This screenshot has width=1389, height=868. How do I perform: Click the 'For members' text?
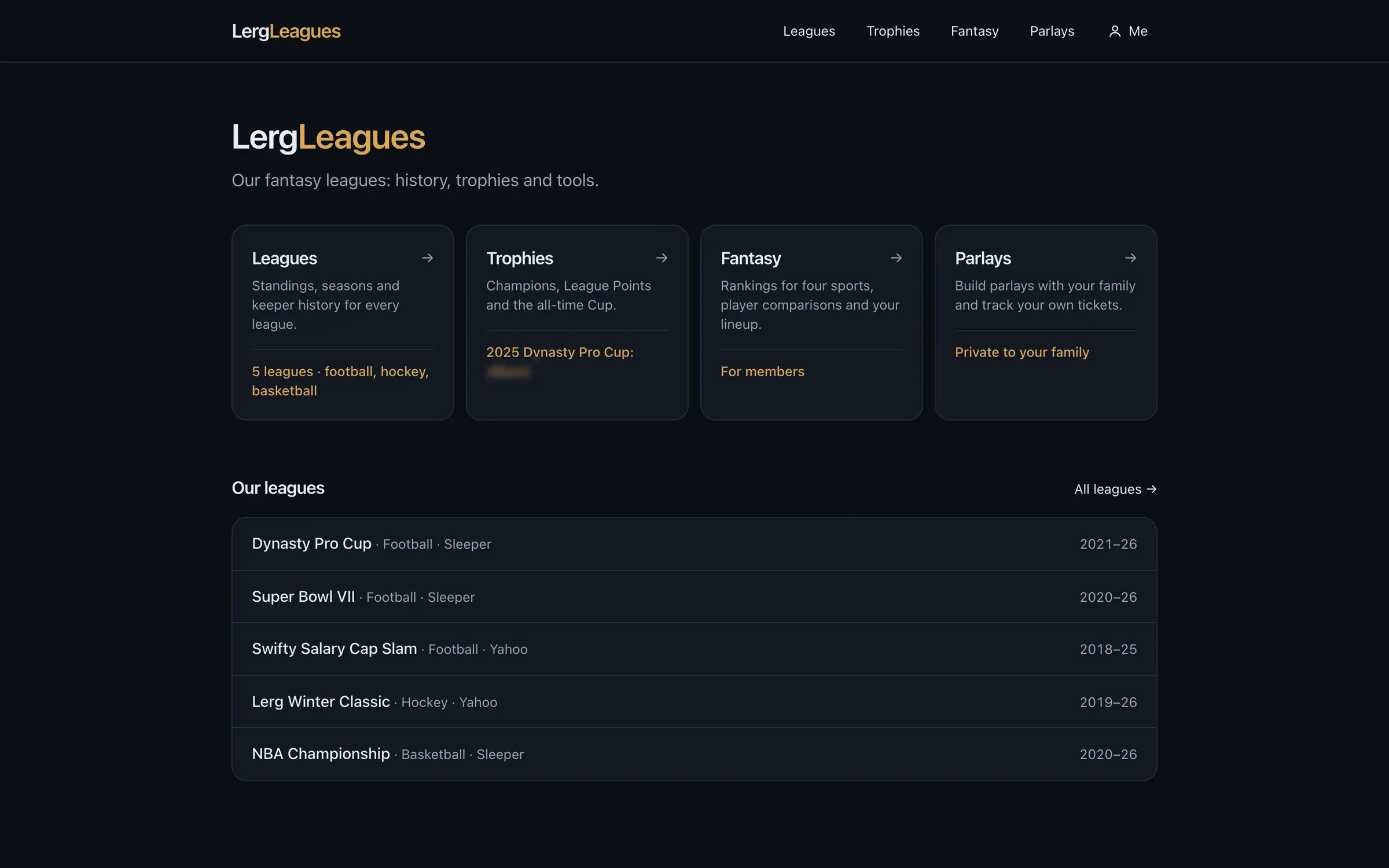(762, 372)
